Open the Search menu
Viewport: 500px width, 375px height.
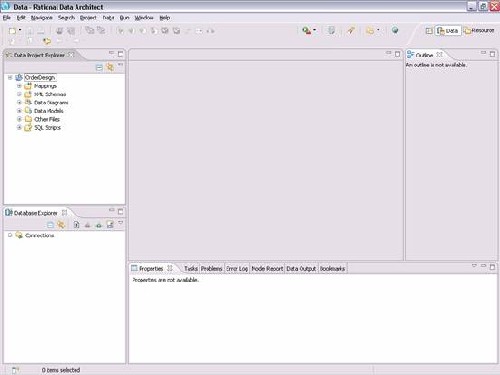[x=66, y=18]
